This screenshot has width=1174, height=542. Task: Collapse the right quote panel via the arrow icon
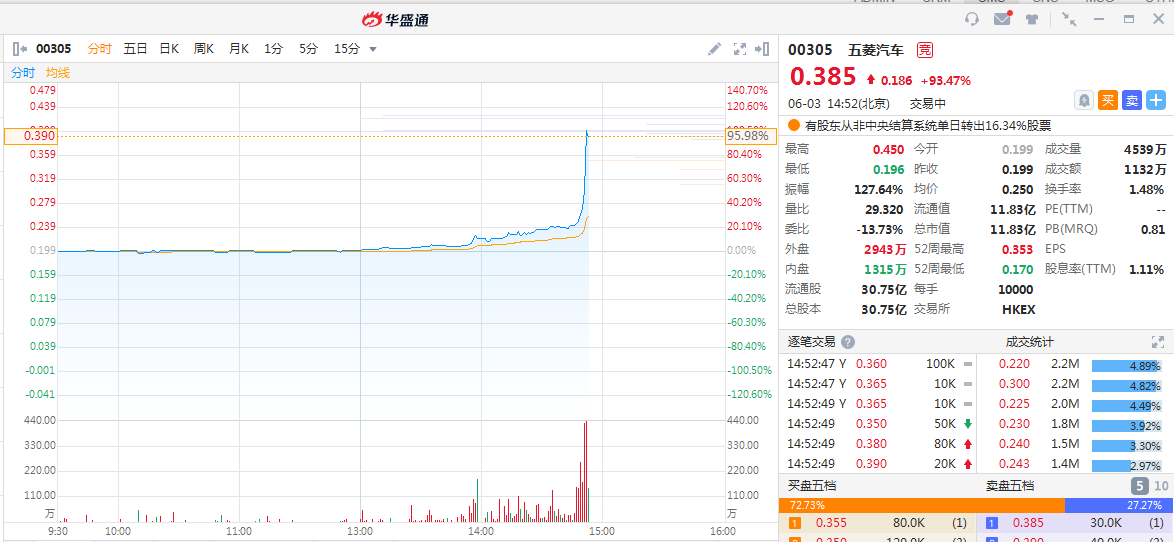coord(762,49)
